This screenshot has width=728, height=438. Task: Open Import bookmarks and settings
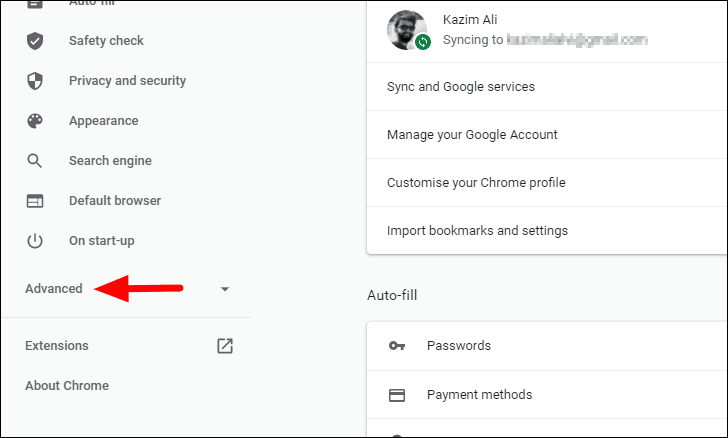[x=547, y=230]
